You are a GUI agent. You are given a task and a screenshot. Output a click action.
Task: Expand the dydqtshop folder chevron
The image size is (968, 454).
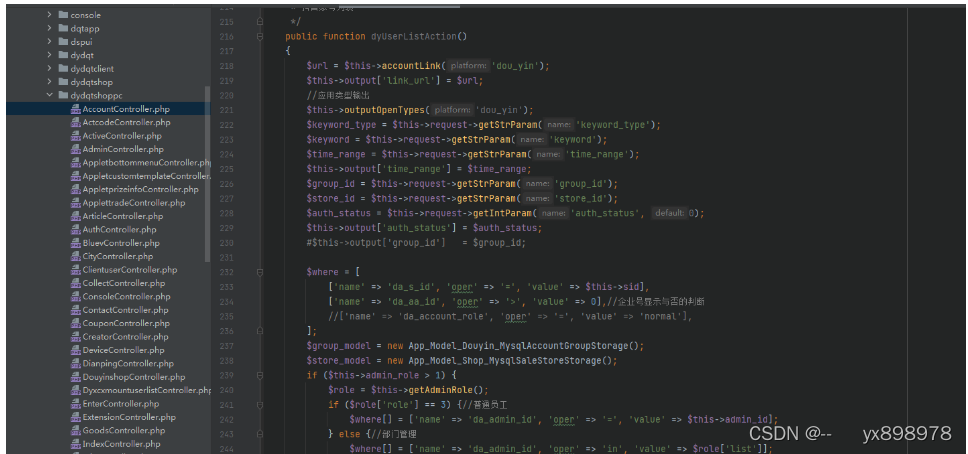coord(49,82)
